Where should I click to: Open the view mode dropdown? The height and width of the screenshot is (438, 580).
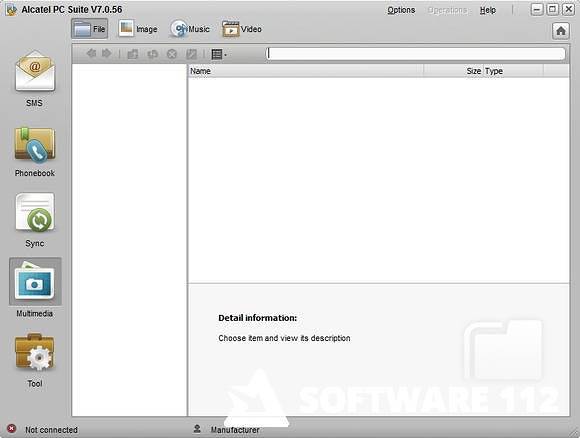219,54
